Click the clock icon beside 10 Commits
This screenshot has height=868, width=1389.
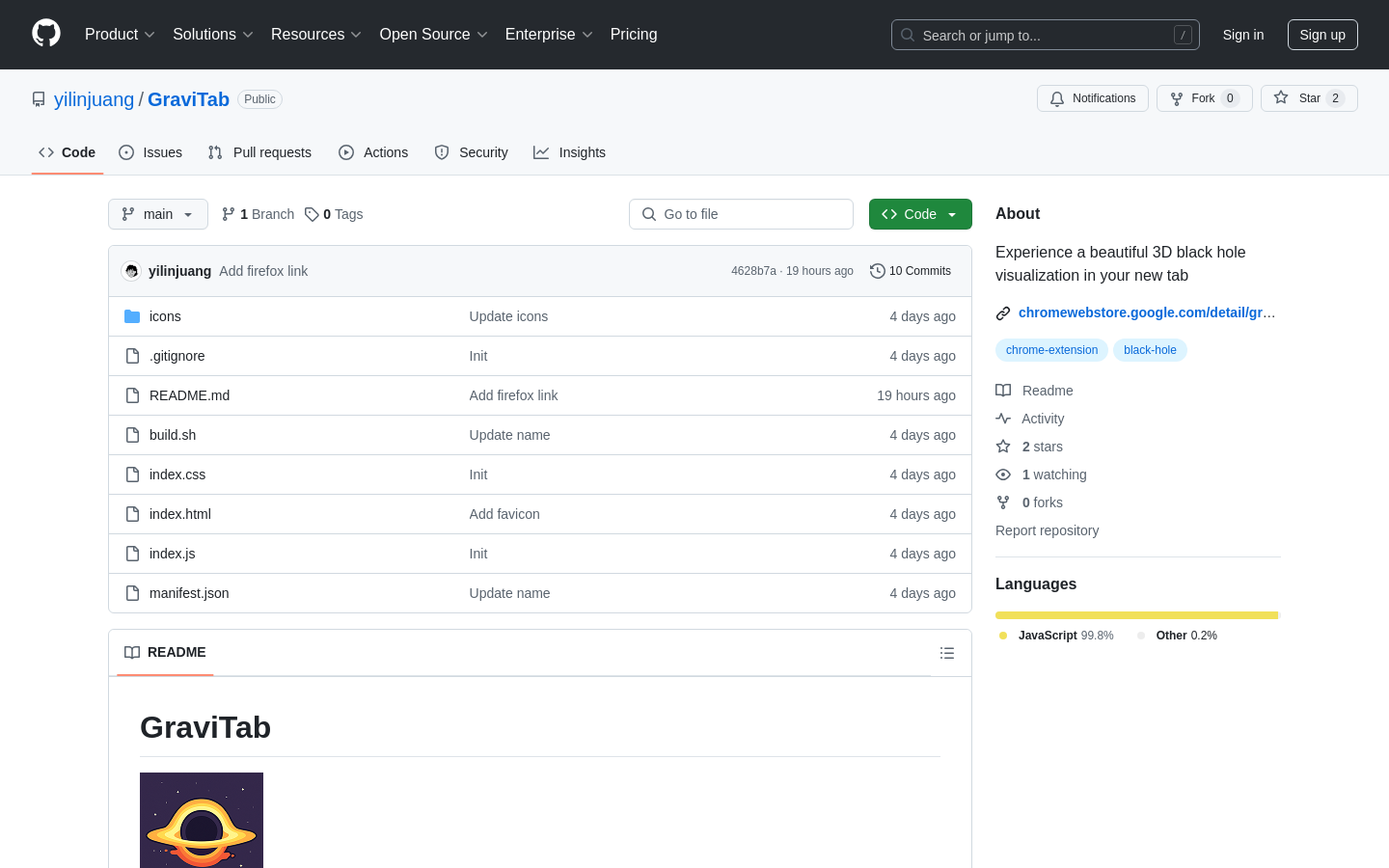pos(878,271)
